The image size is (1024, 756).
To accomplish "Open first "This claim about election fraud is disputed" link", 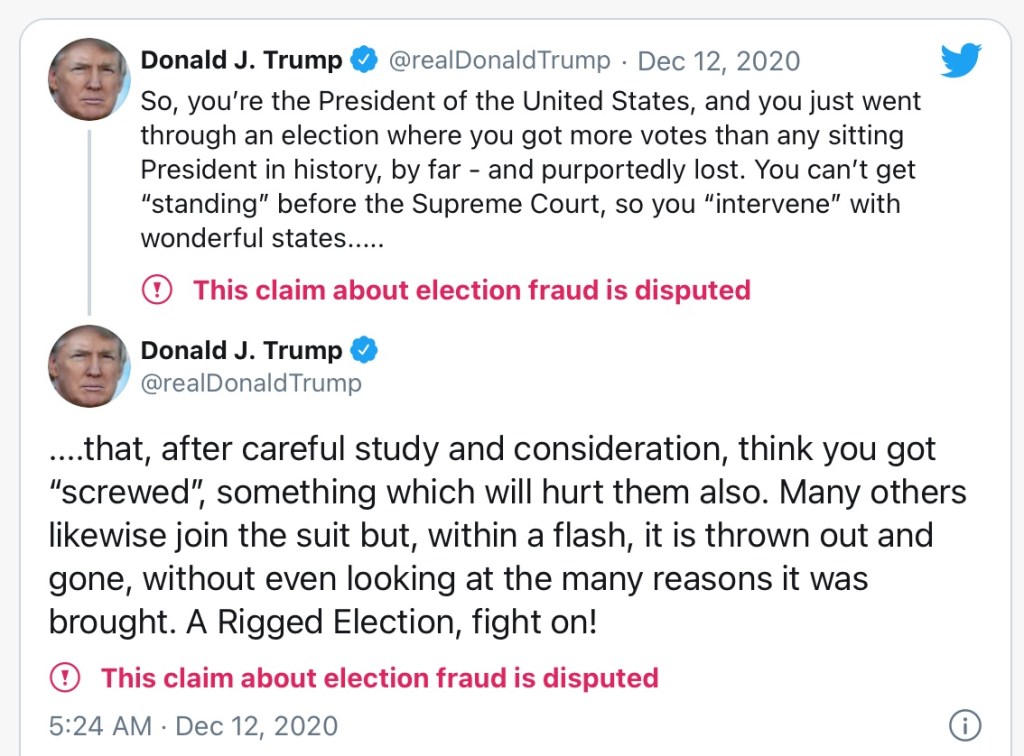I will click(471, 291).
